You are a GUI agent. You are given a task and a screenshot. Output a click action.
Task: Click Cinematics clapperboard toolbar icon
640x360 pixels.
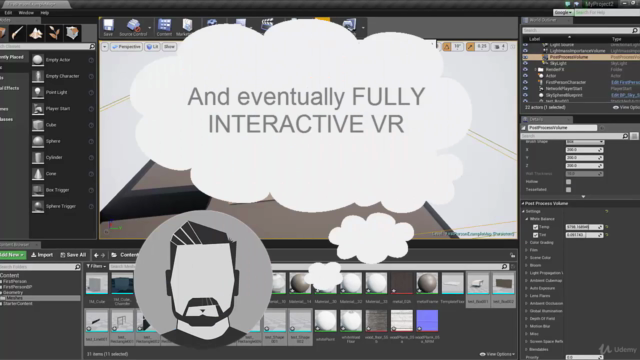267,24
